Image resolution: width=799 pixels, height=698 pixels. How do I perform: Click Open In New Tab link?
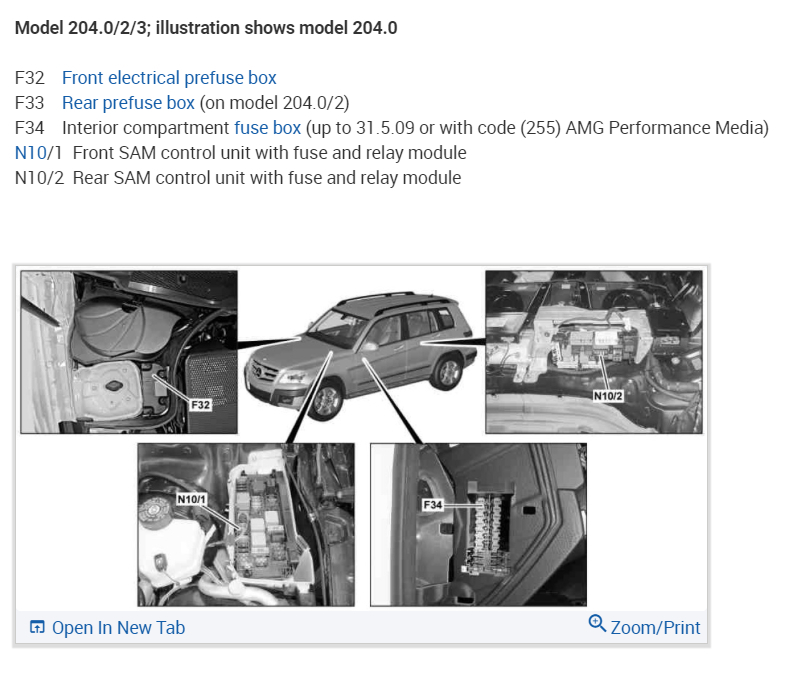coord(118,628)
